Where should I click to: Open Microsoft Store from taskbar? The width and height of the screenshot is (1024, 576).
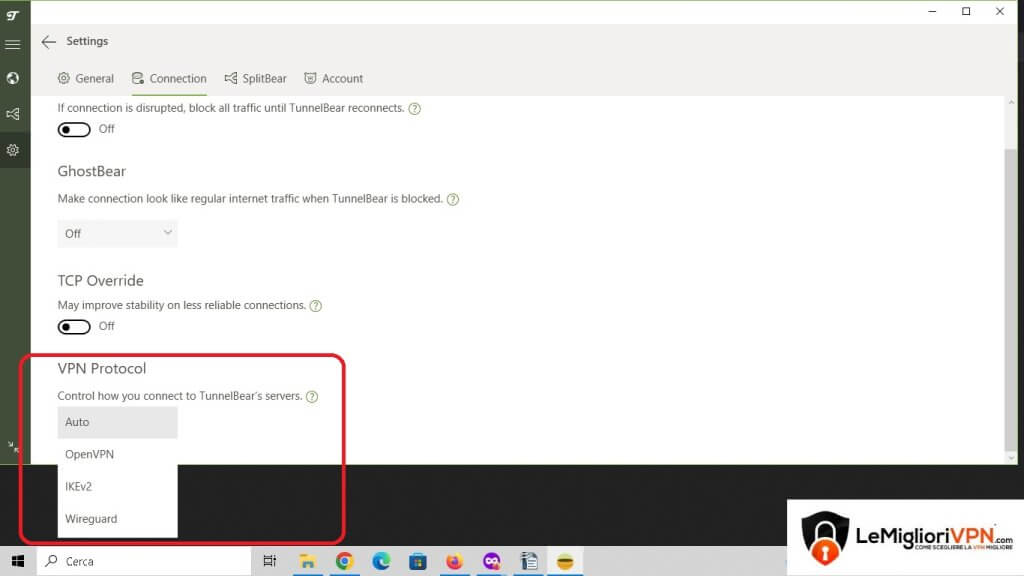click(x=417, y=561)
